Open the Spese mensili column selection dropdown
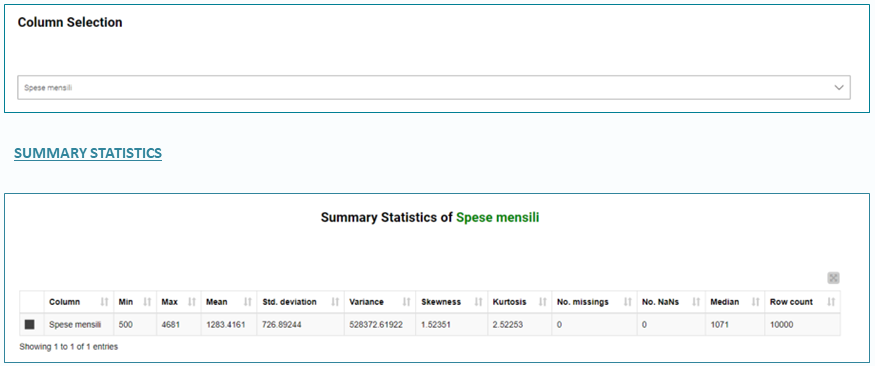 tap(434, 88)
